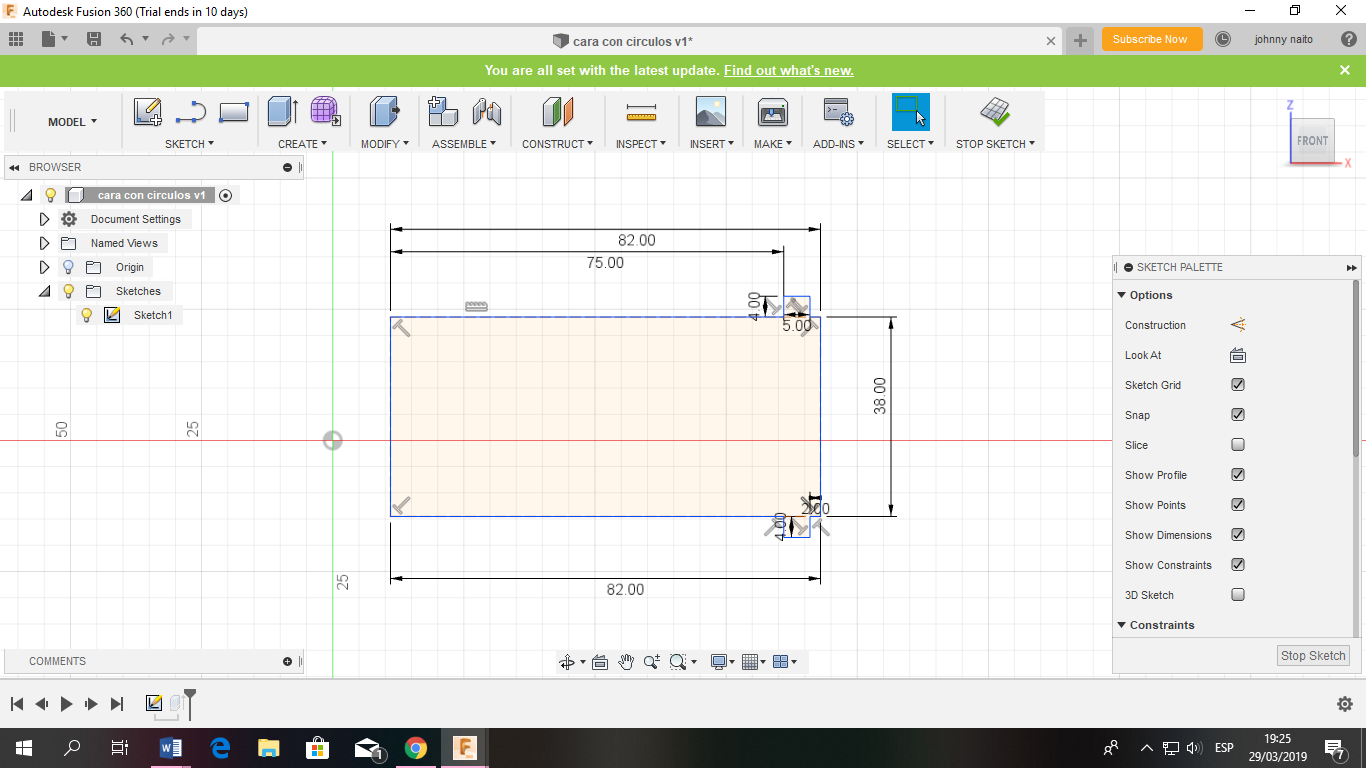Click the Construction line icon in palette
1366x768 pixels.
tap(1237, 325)
